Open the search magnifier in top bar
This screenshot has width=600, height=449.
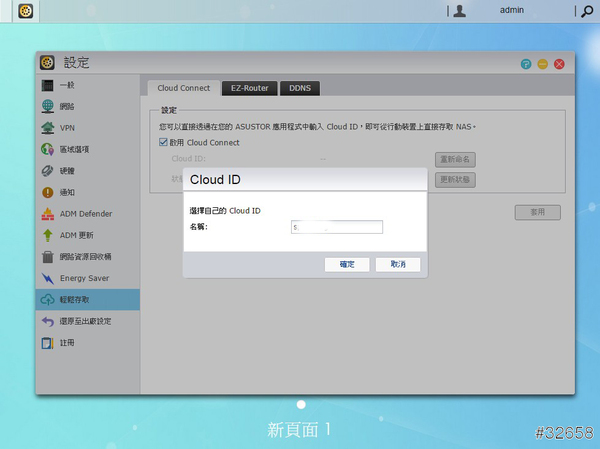click(587, 11)
